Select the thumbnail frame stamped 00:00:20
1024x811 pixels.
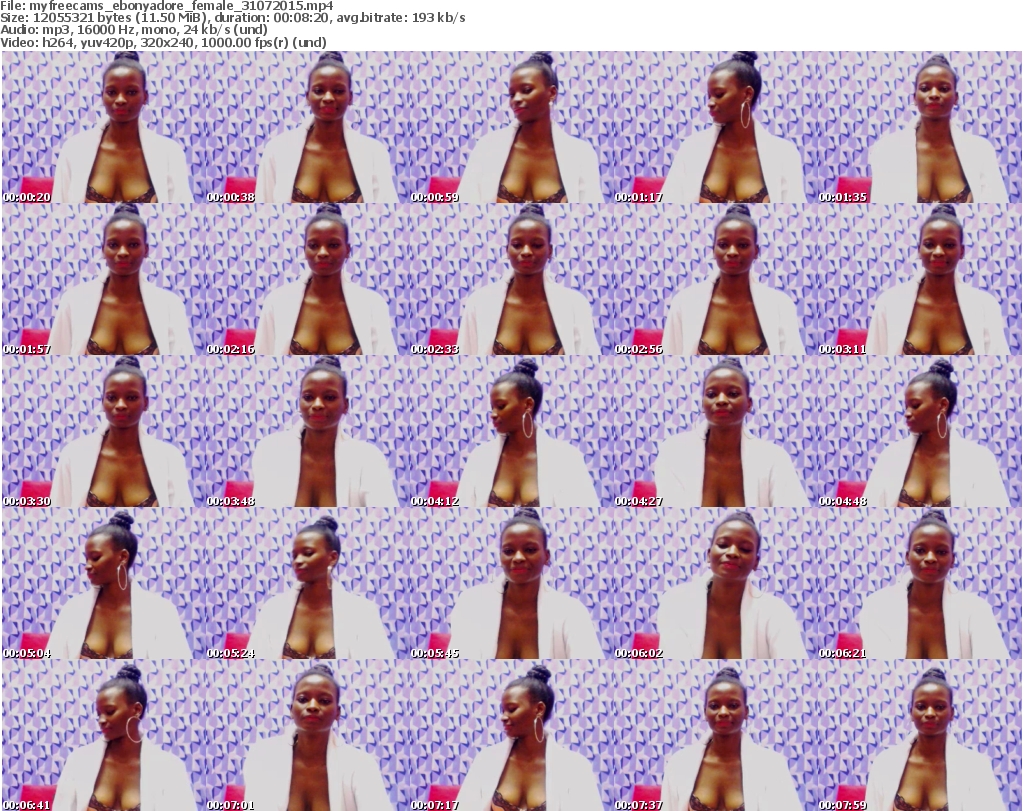(104, 127)
